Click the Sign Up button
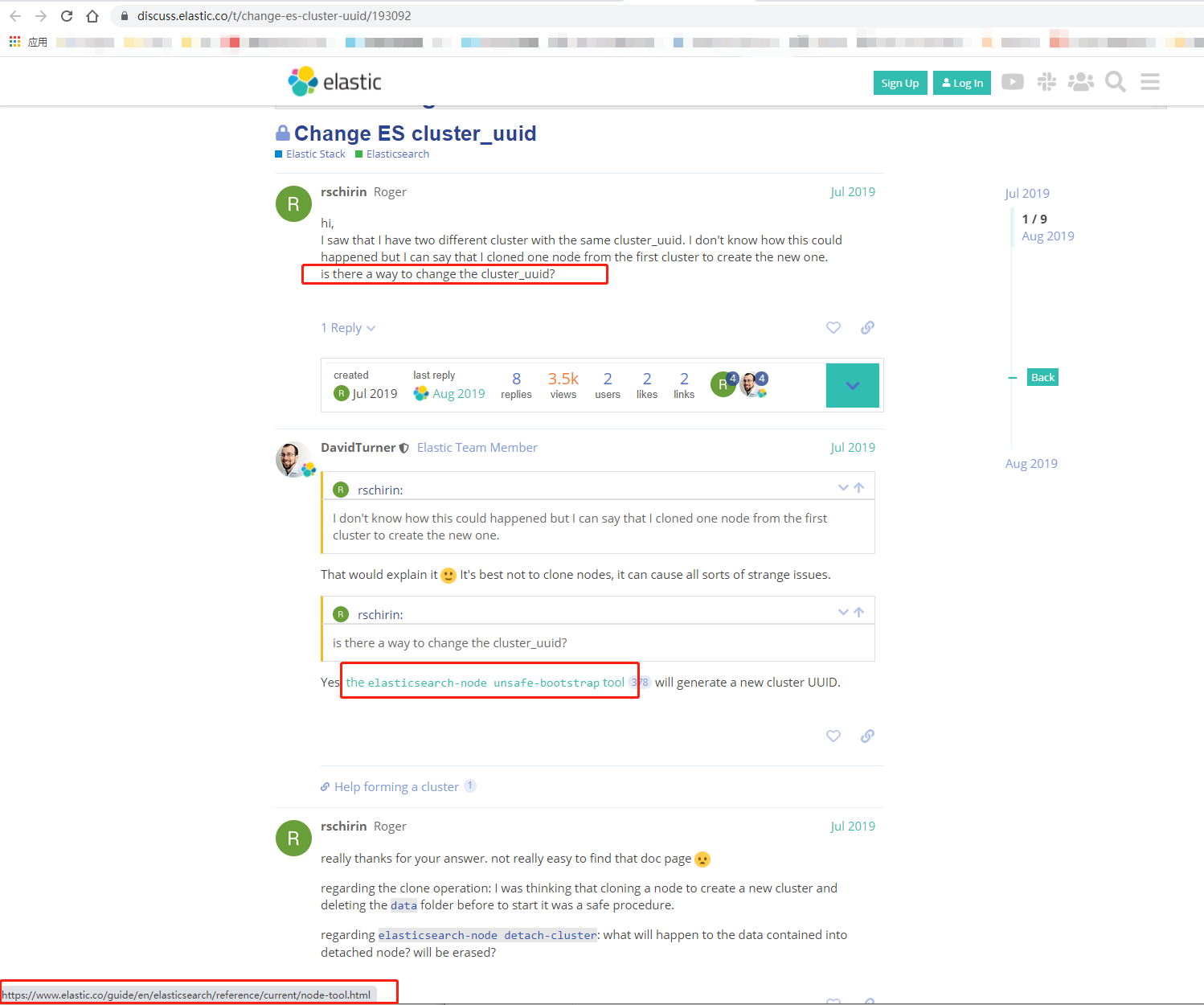Screen dimensions: 1204x1005 (900, 83)
